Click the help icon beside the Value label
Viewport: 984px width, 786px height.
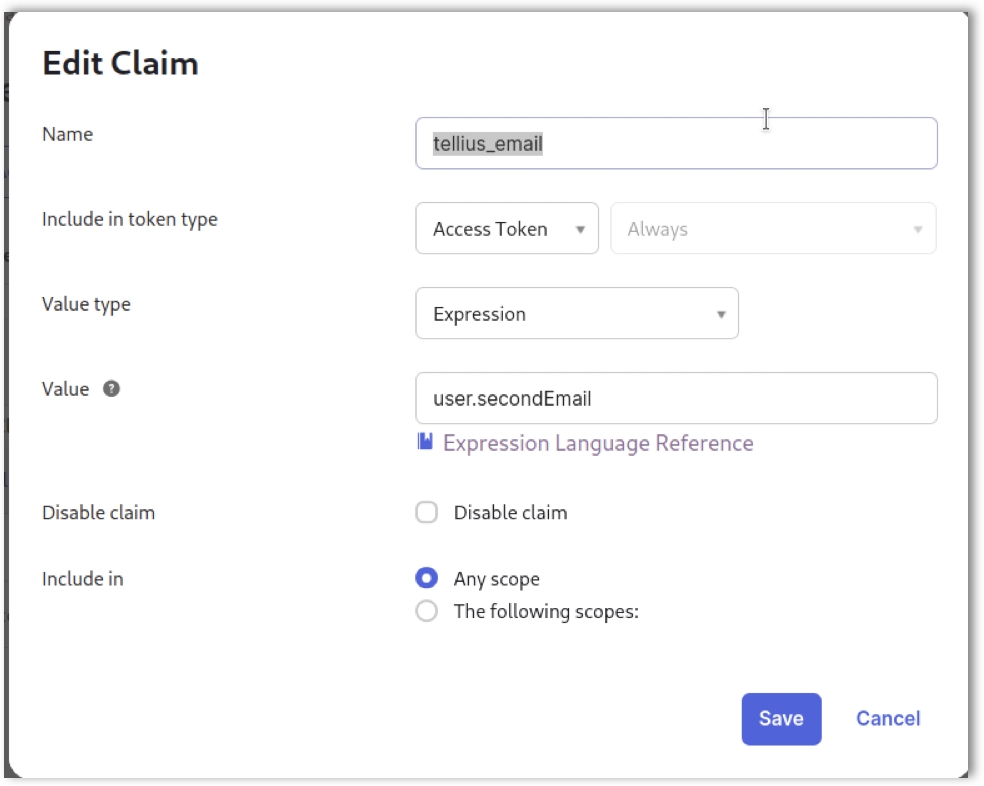112,389
